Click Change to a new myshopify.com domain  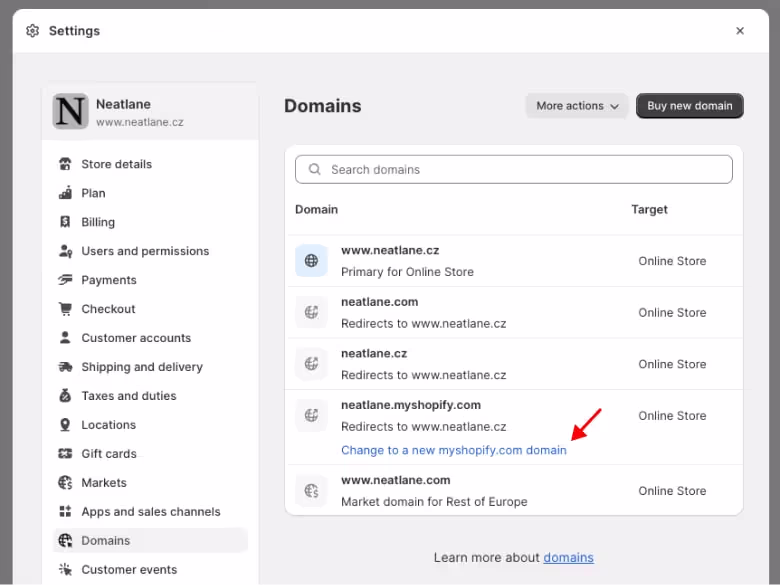[x=454, y=450]
